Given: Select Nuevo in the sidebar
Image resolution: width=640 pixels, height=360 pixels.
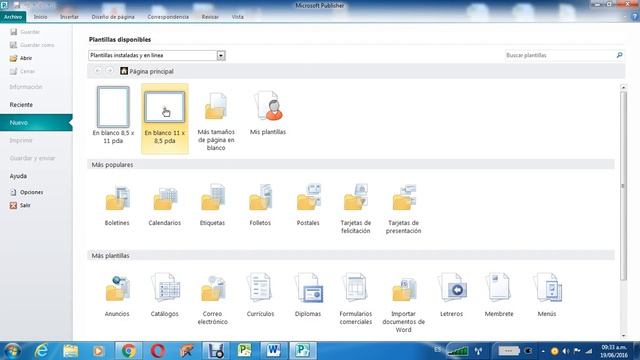Looking at the screenshot, I should tap(36, 122).
